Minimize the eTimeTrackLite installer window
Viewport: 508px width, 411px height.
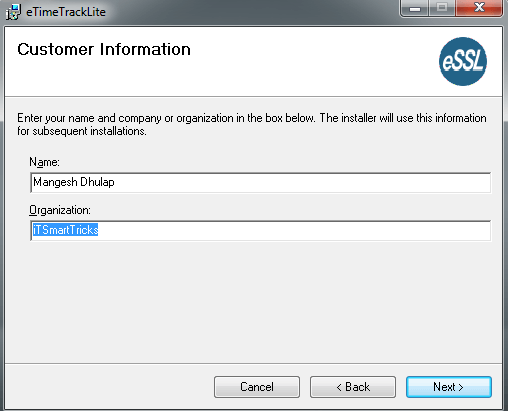(x=415, y=8)
